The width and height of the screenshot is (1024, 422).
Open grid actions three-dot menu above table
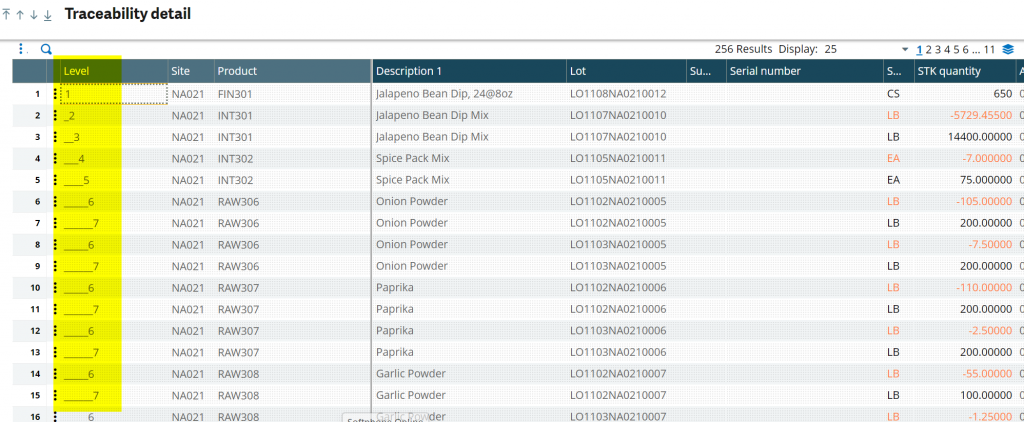[21, 48]
